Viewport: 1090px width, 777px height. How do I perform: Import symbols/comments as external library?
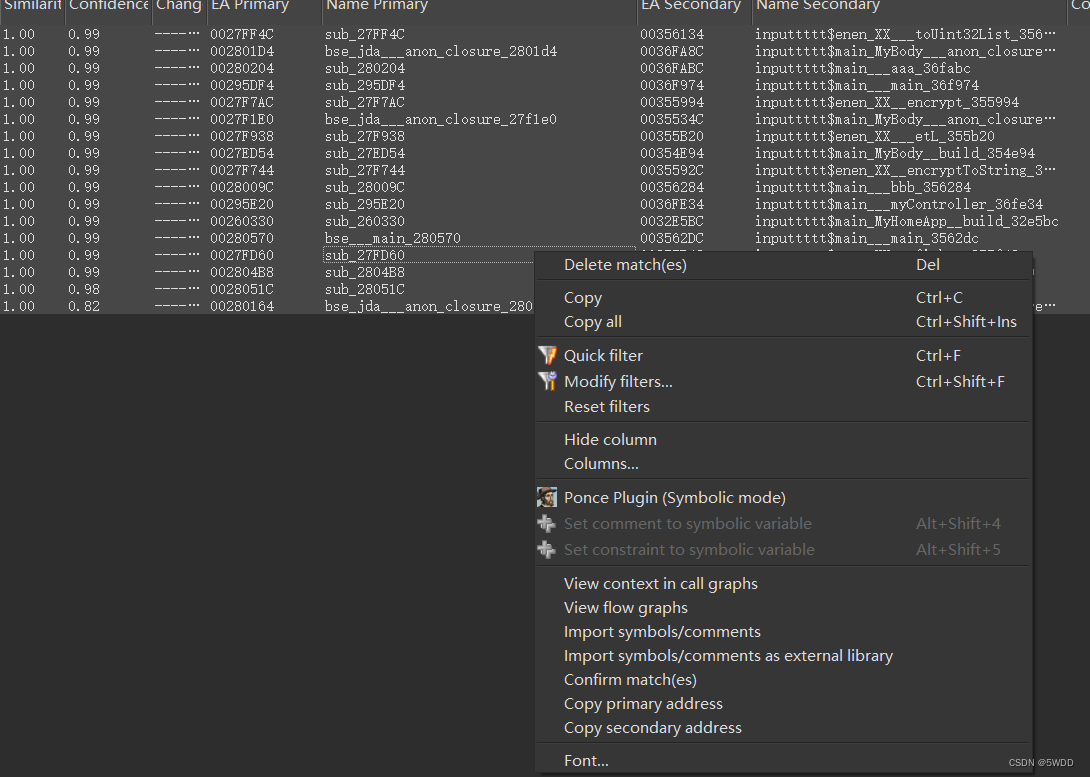(728, 655)
